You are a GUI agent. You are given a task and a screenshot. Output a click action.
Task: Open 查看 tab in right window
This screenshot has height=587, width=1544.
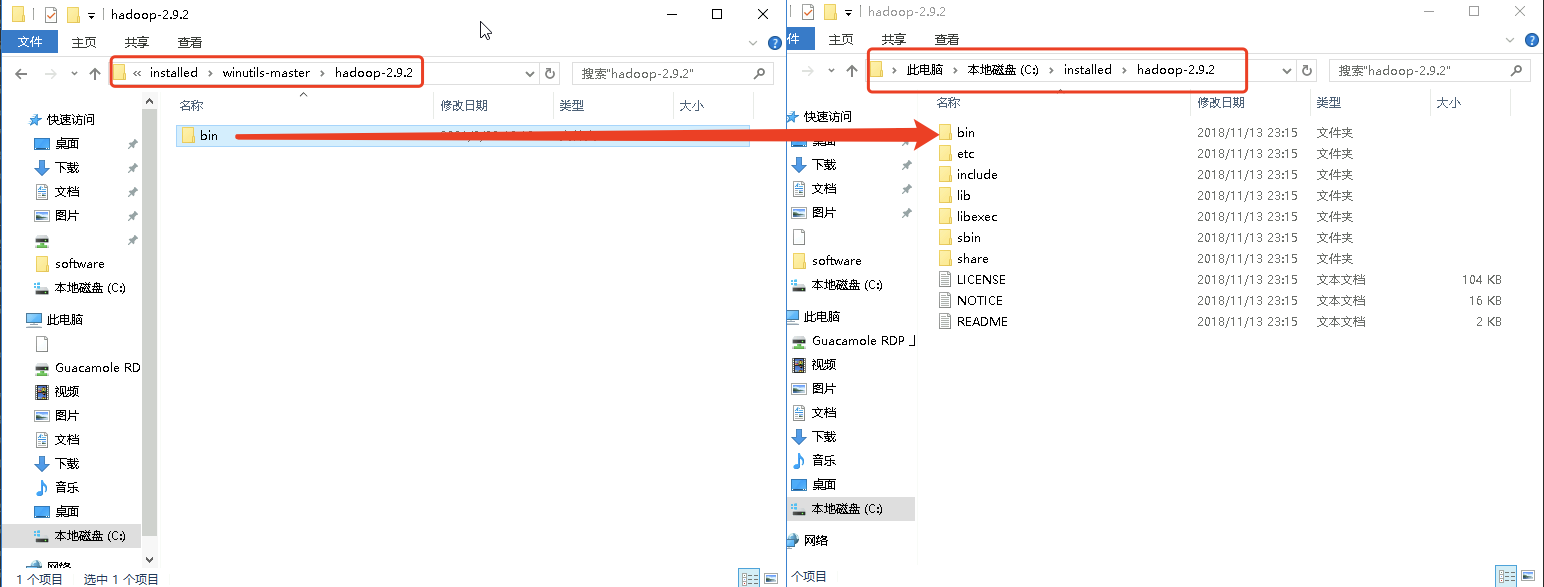pos(947,39)
